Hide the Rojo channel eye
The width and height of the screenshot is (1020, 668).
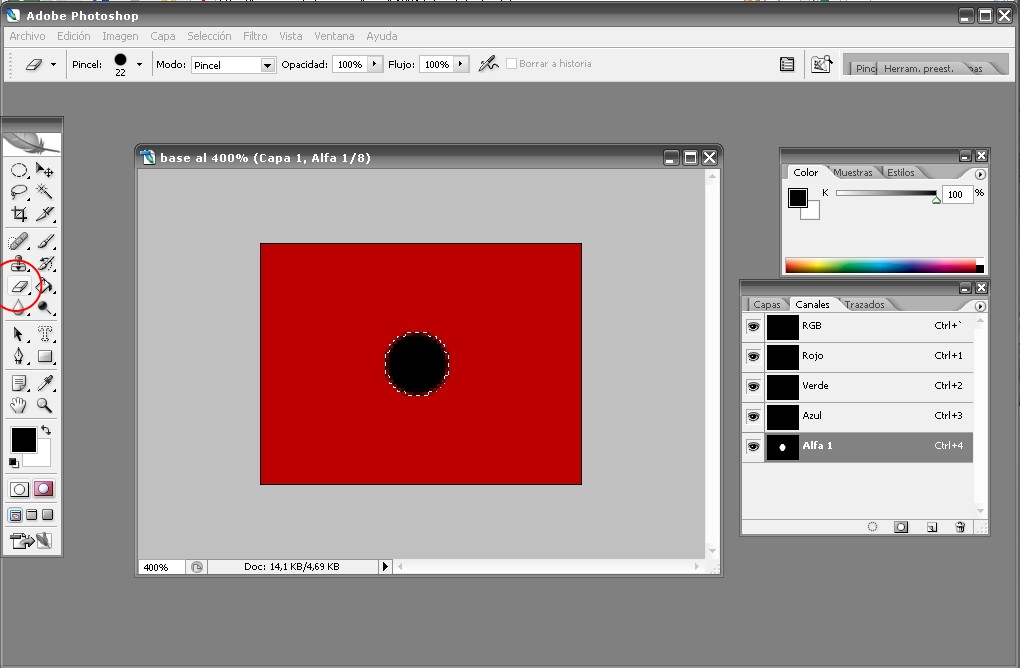pyautogui.click(x=753, y=356)
